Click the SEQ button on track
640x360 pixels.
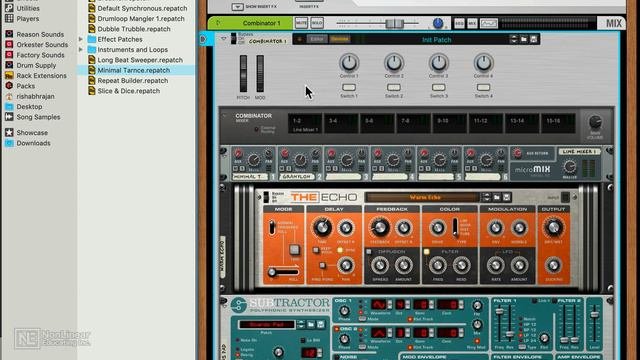coord(459,23)
